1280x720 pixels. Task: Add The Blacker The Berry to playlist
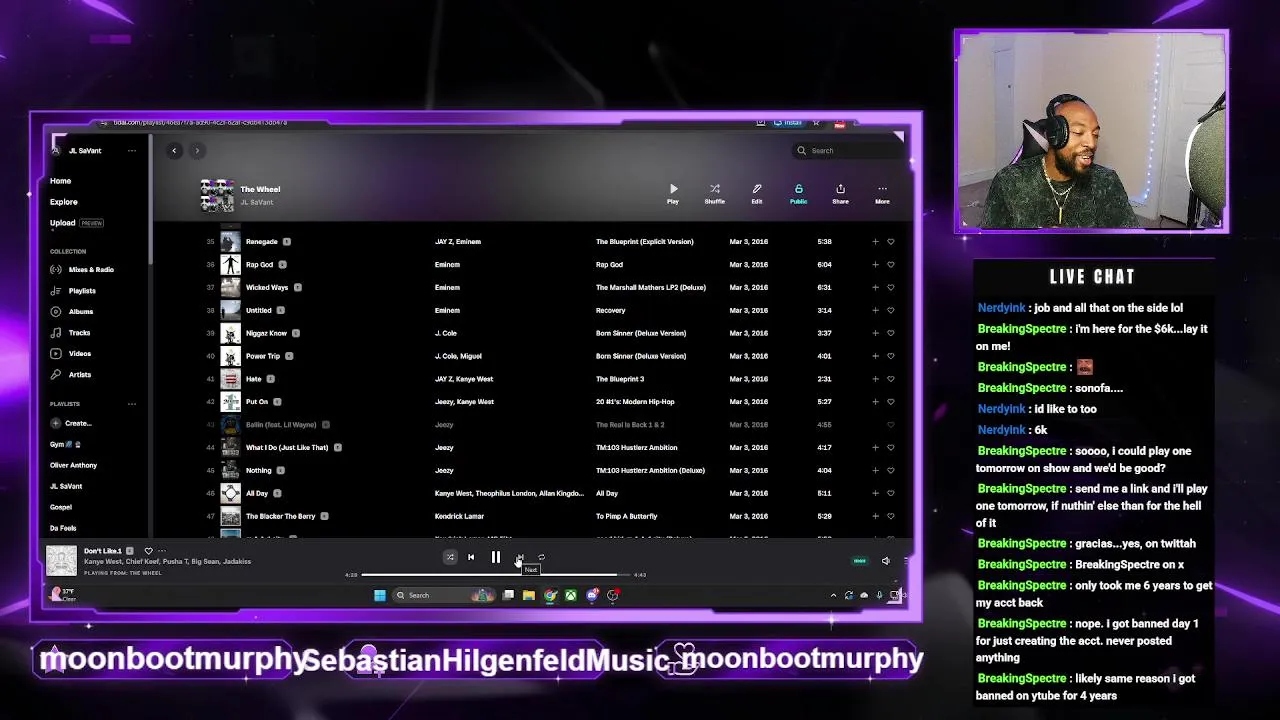pyautogui.click(x=875, y=517)
